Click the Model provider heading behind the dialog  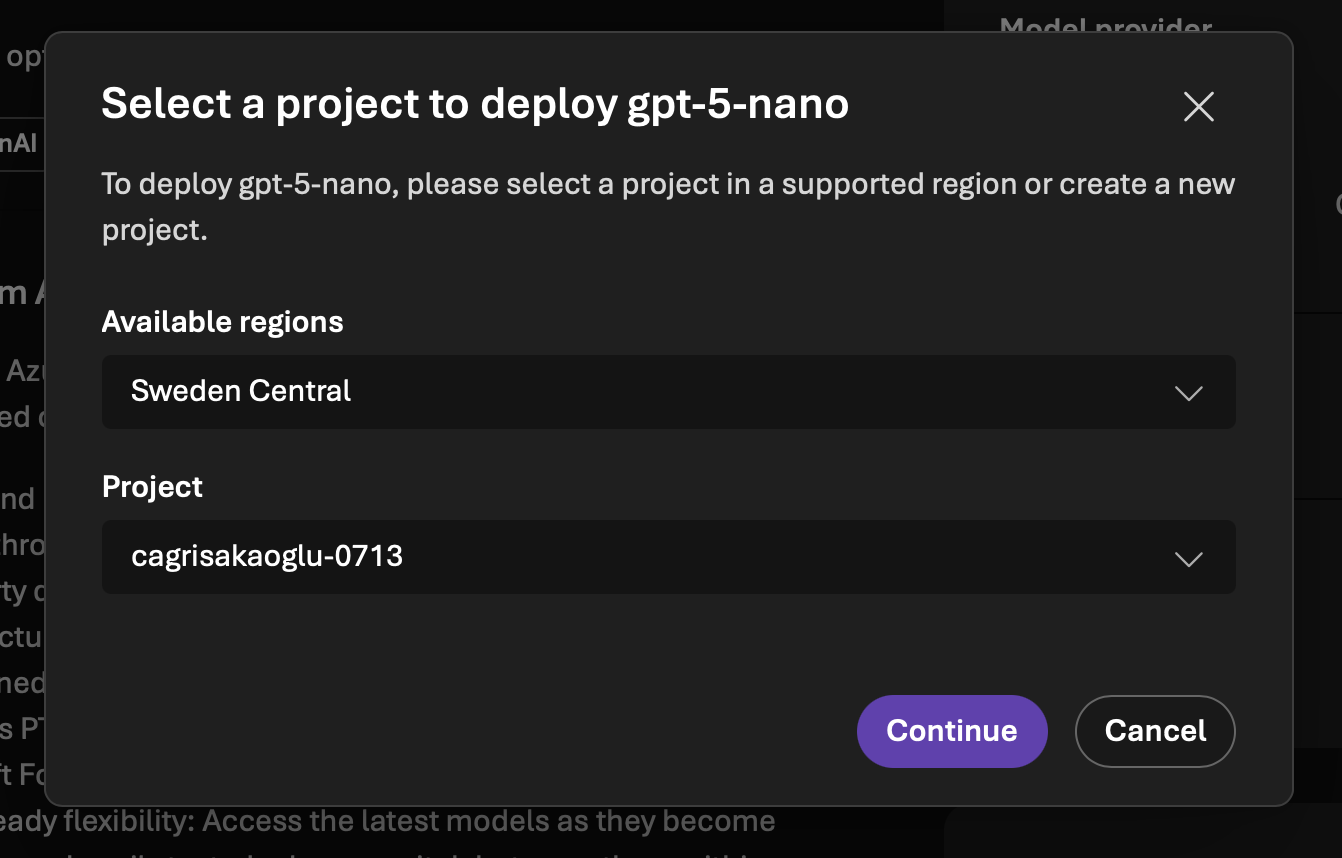click(x=1104, y=28)
